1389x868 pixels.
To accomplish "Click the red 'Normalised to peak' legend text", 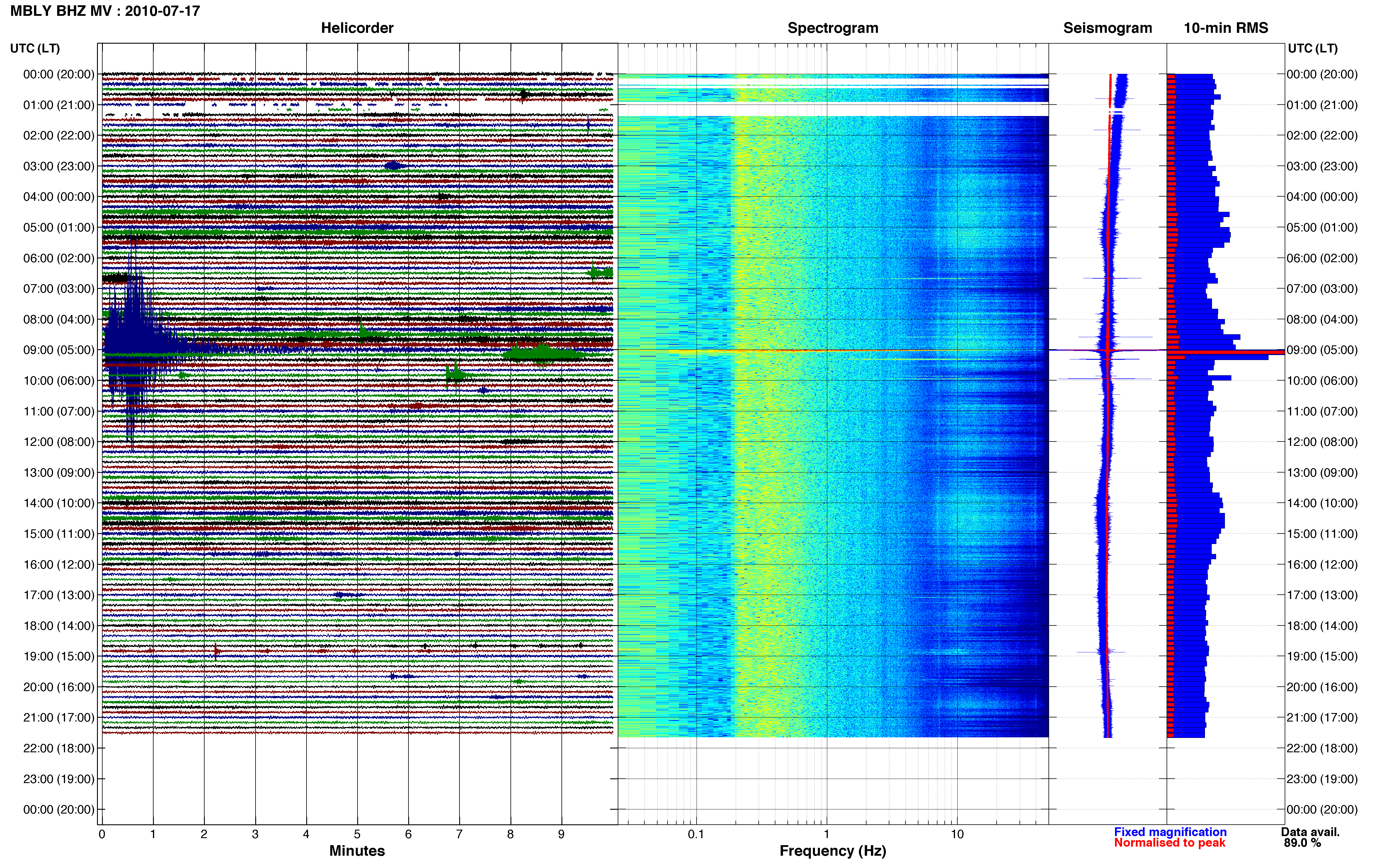I will pos(1170,843).
